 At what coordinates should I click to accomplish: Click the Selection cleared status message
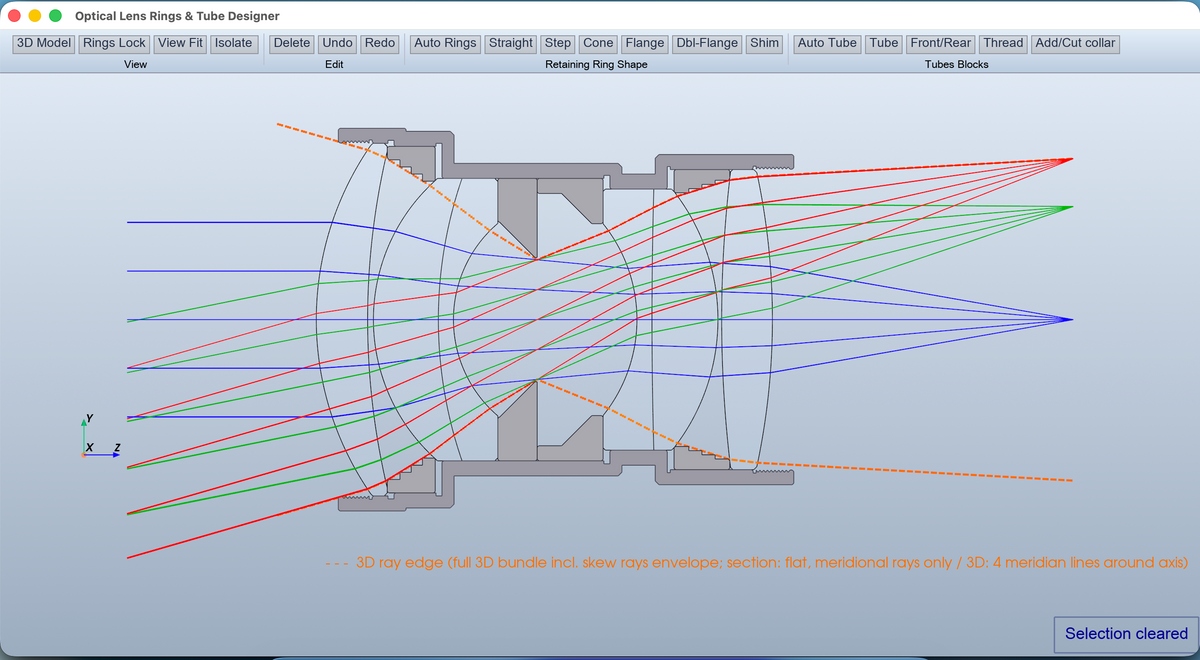click(1126, 633)
